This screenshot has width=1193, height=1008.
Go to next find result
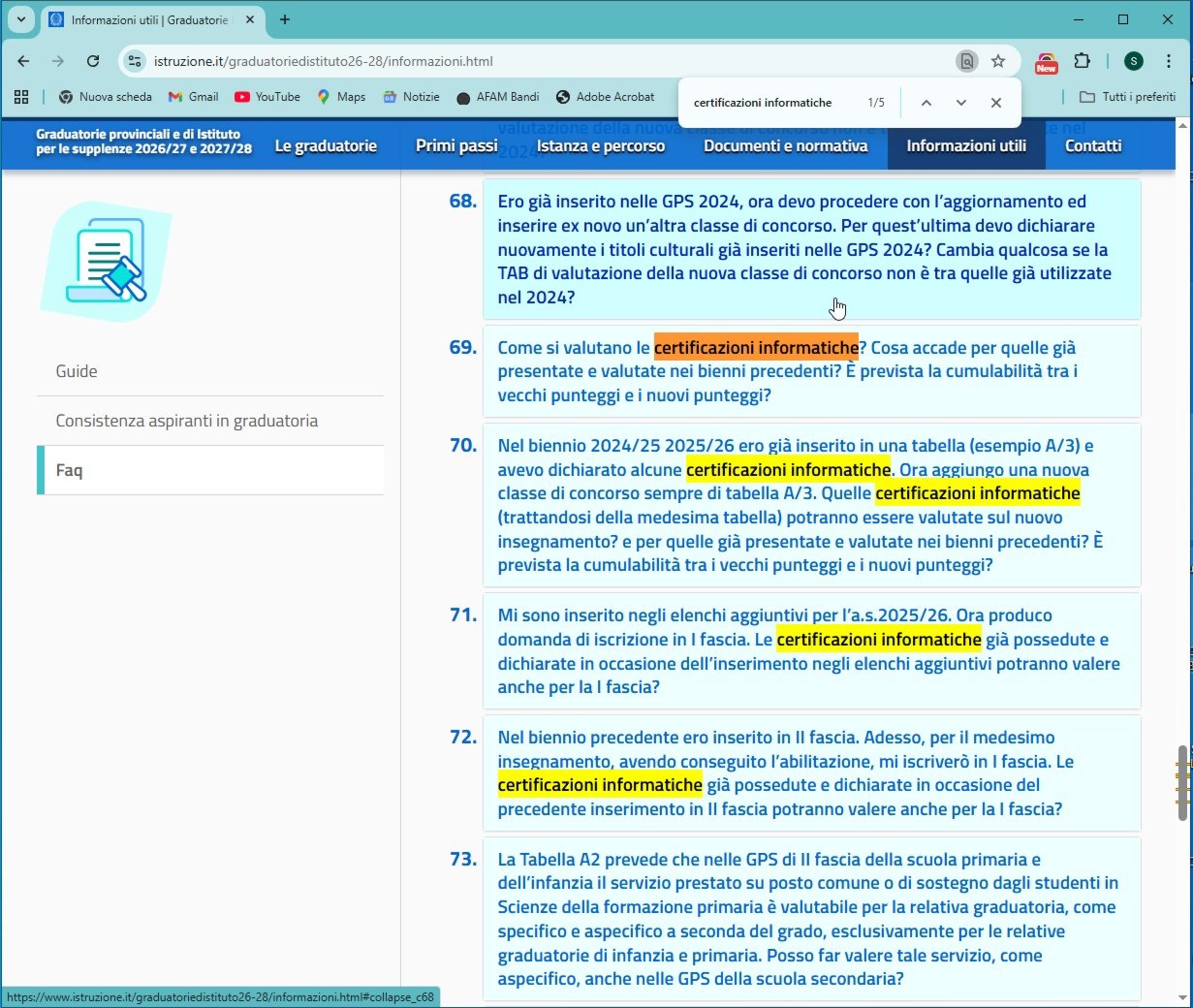pos(960,103)
